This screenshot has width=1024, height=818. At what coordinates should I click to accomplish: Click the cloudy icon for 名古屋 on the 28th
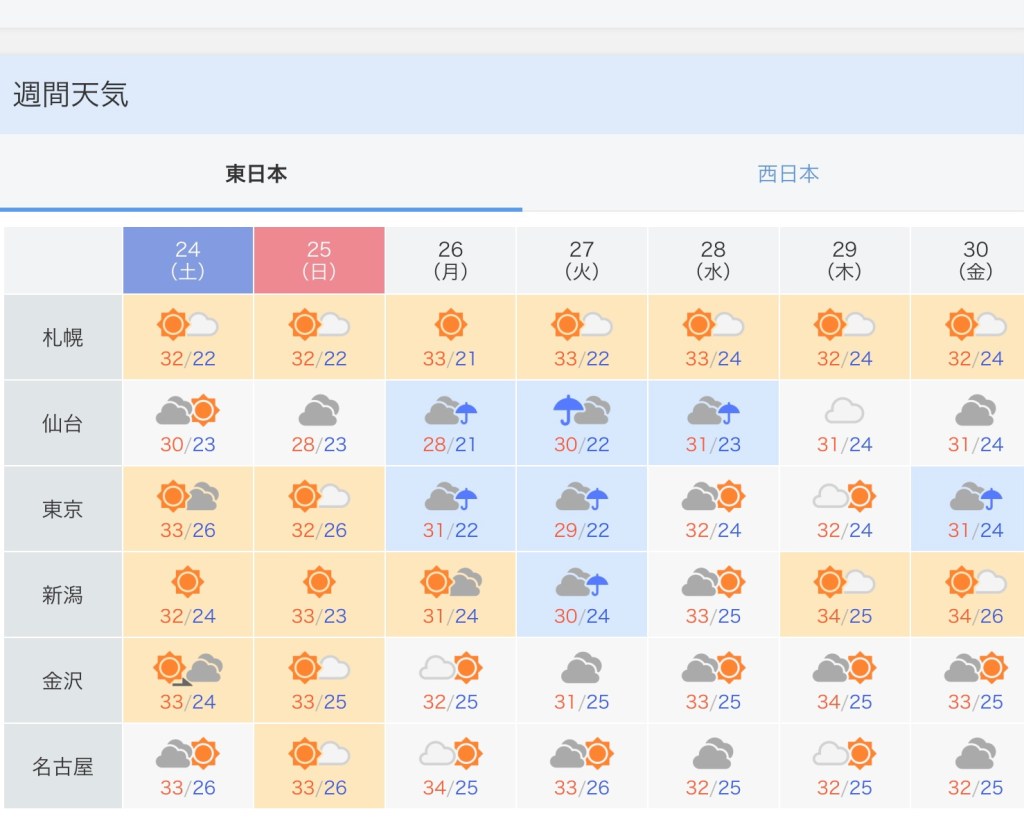[x=712, y=753]
